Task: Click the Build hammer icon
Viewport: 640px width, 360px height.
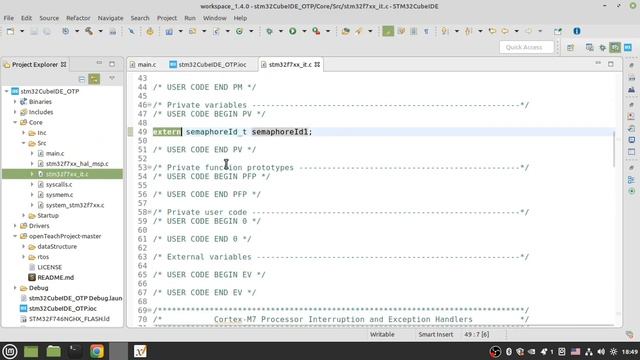Action: tap(89, 31)
